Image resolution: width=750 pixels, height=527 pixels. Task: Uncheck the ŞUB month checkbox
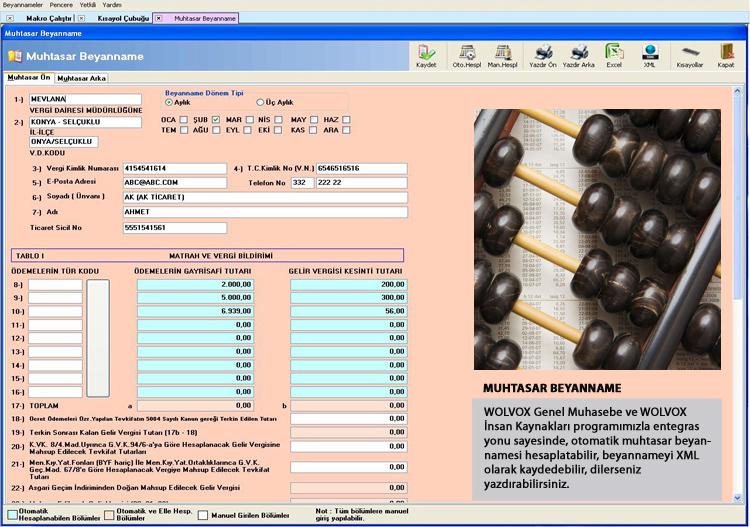point(216,120)
